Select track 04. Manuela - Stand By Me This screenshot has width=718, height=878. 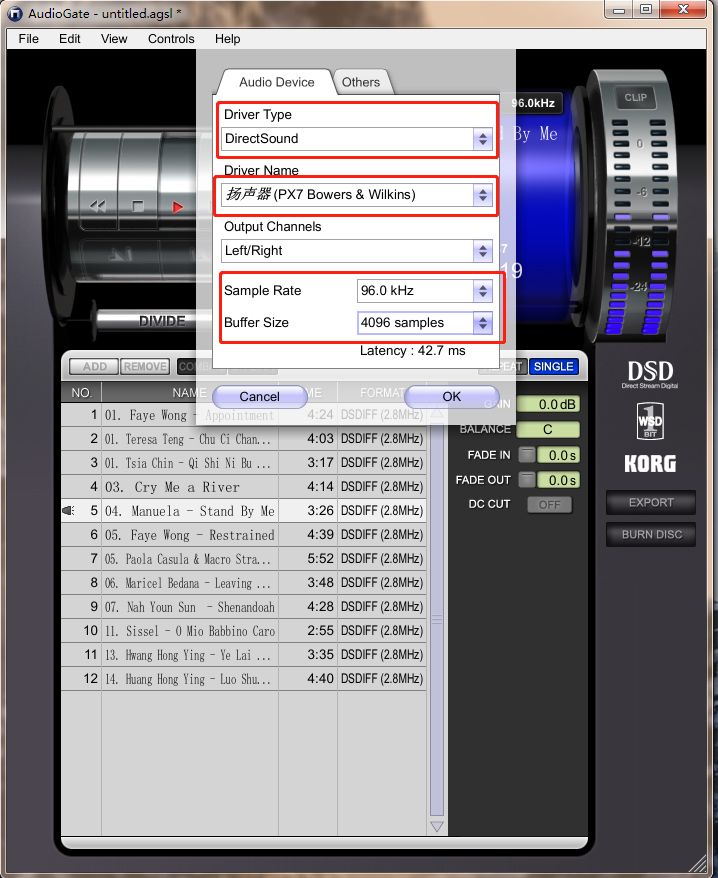[244, 511]
